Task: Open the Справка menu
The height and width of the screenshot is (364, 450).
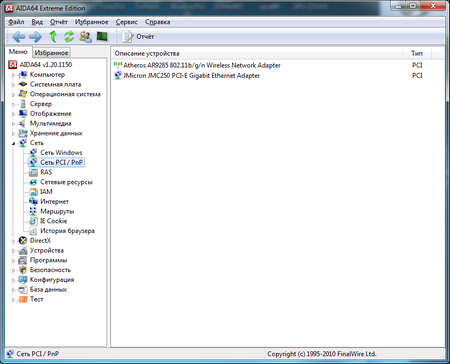Action: point(157,22)
